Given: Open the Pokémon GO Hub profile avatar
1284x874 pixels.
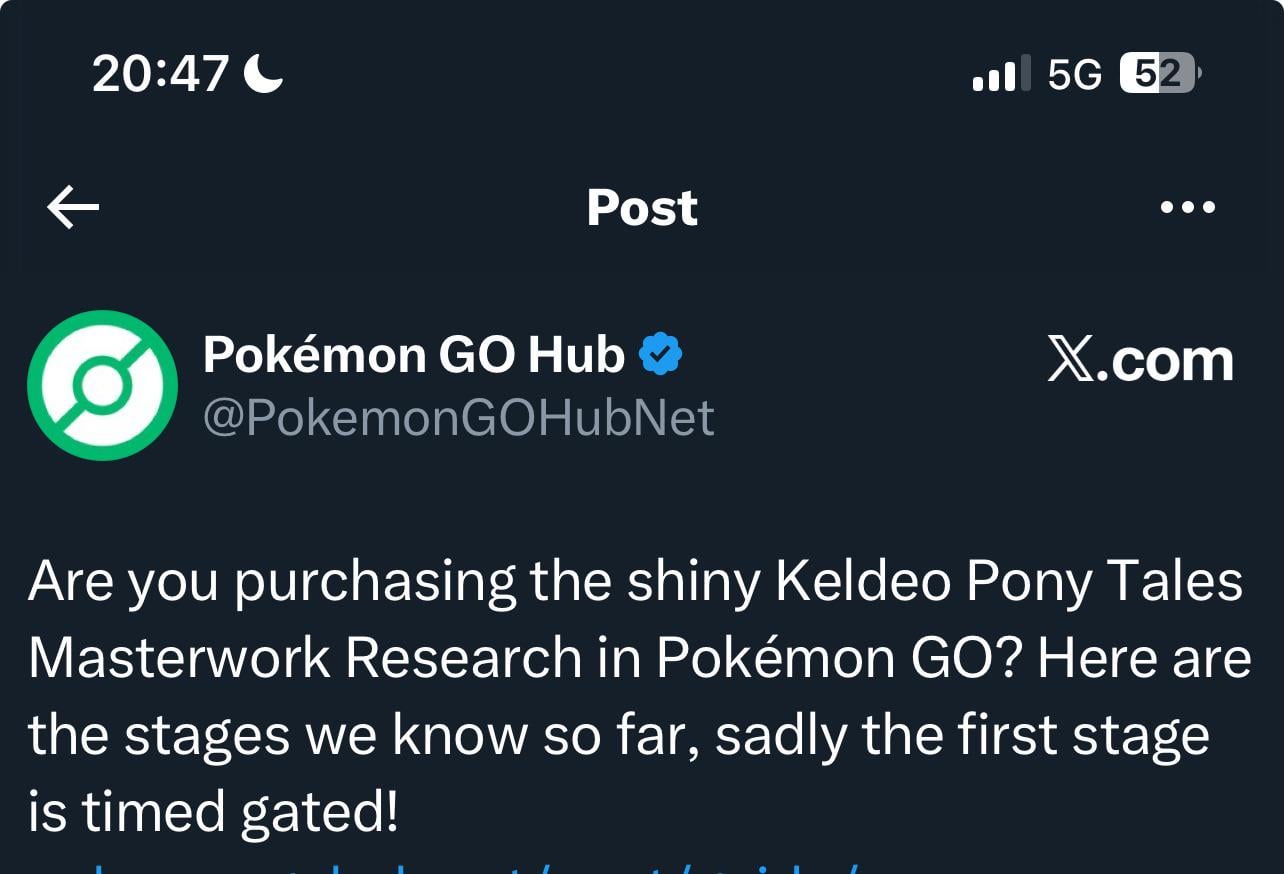Looking at the screenshot, I should 102,385.
